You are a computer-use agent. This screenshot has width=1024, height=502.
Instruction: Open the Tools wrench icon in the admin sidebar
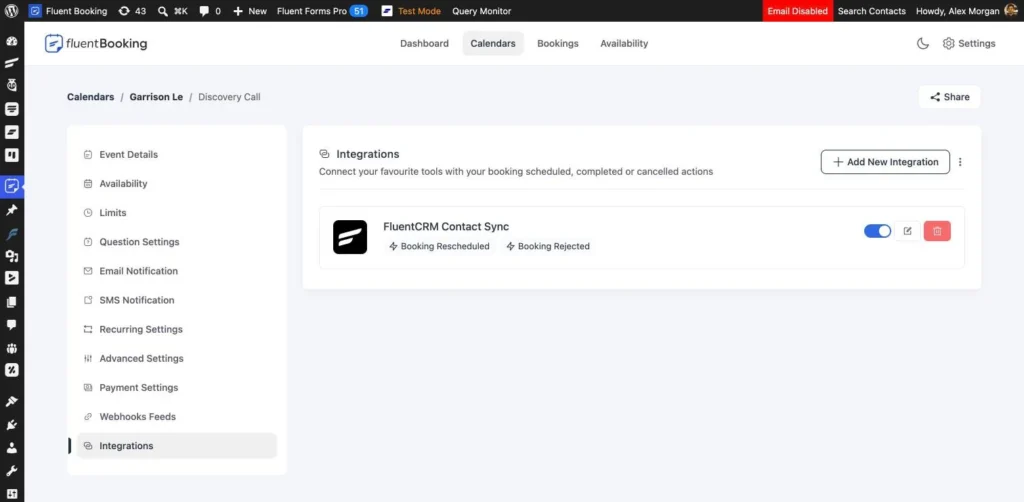(12, 471)
